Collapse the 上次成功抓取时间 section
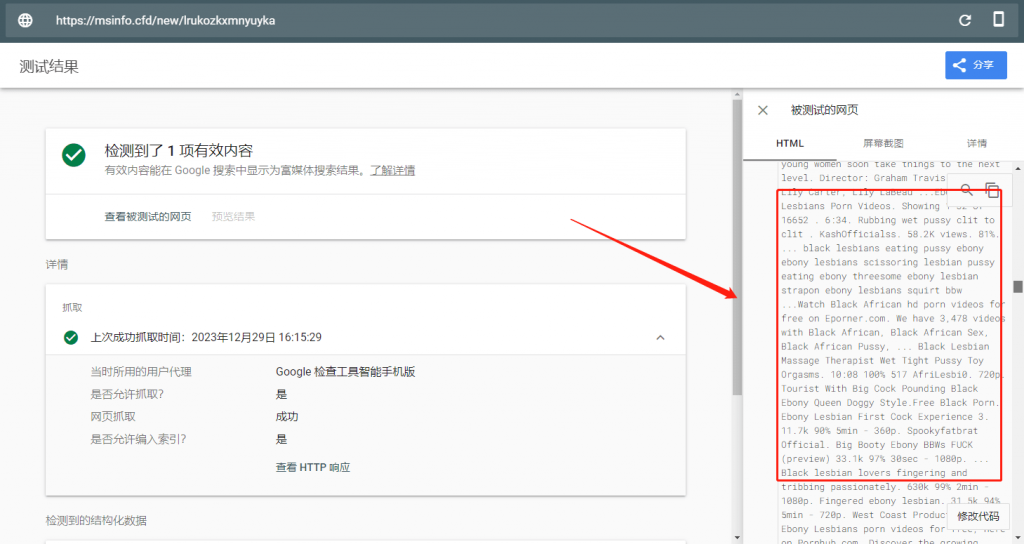 (x=660, y=338)
